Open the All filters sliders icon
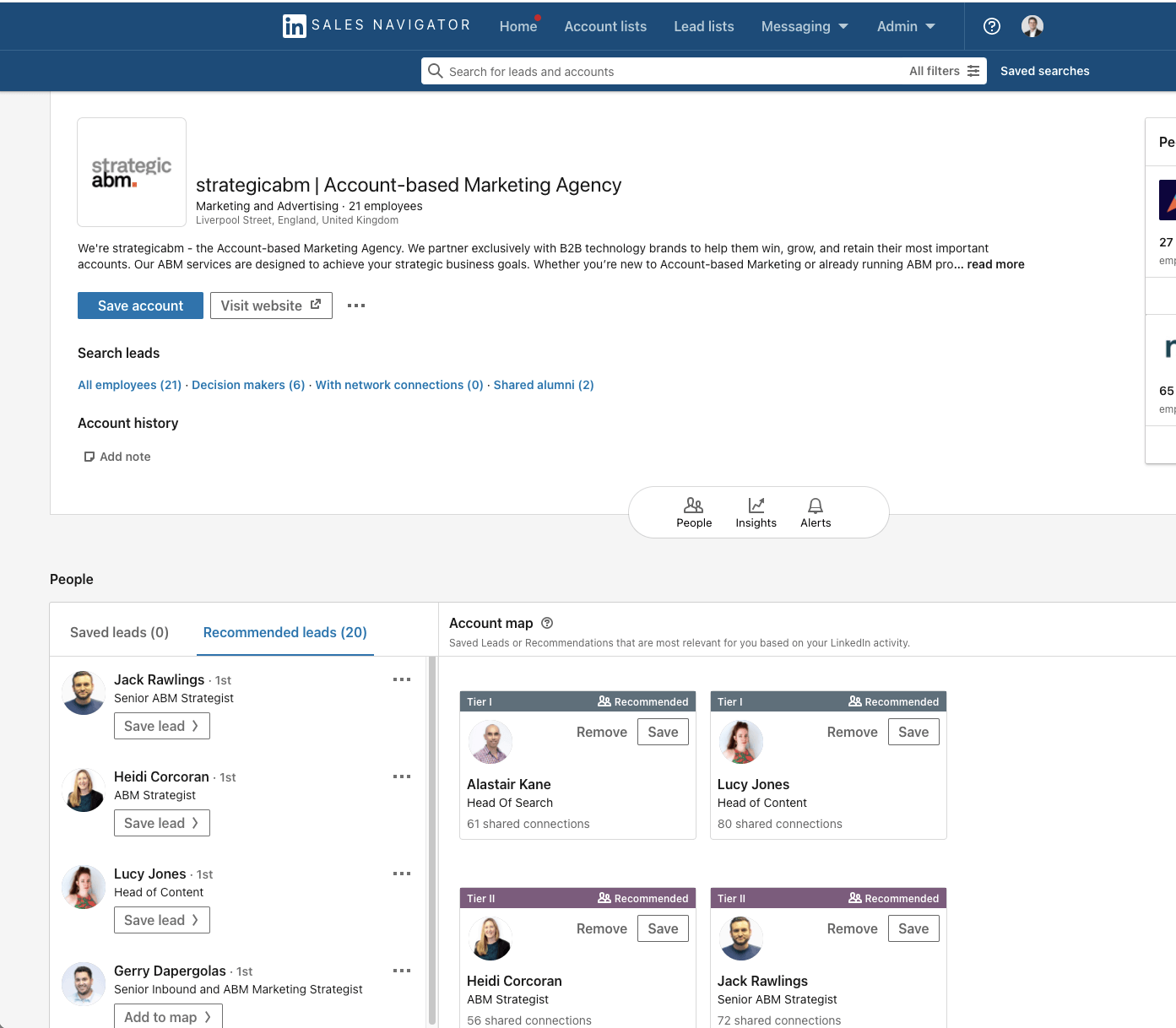This screenshot has width=1176, height=1028. pos(973,71)
